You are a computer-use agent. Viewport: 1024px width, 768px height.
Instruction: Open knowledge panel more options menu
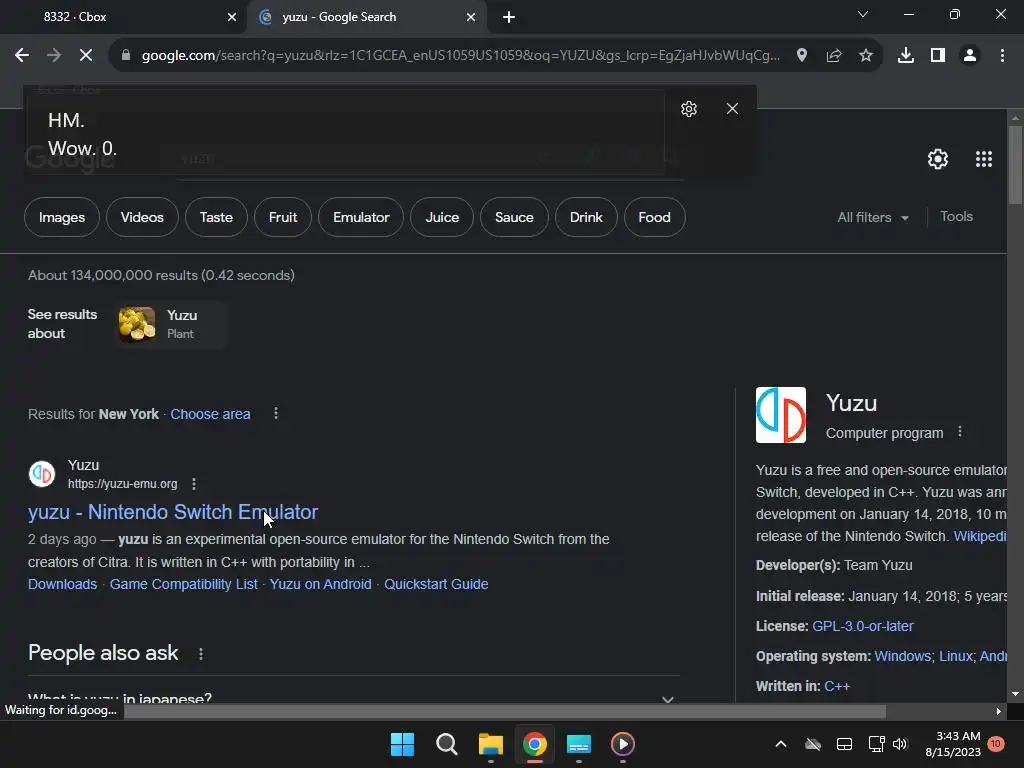coord(960,432)
